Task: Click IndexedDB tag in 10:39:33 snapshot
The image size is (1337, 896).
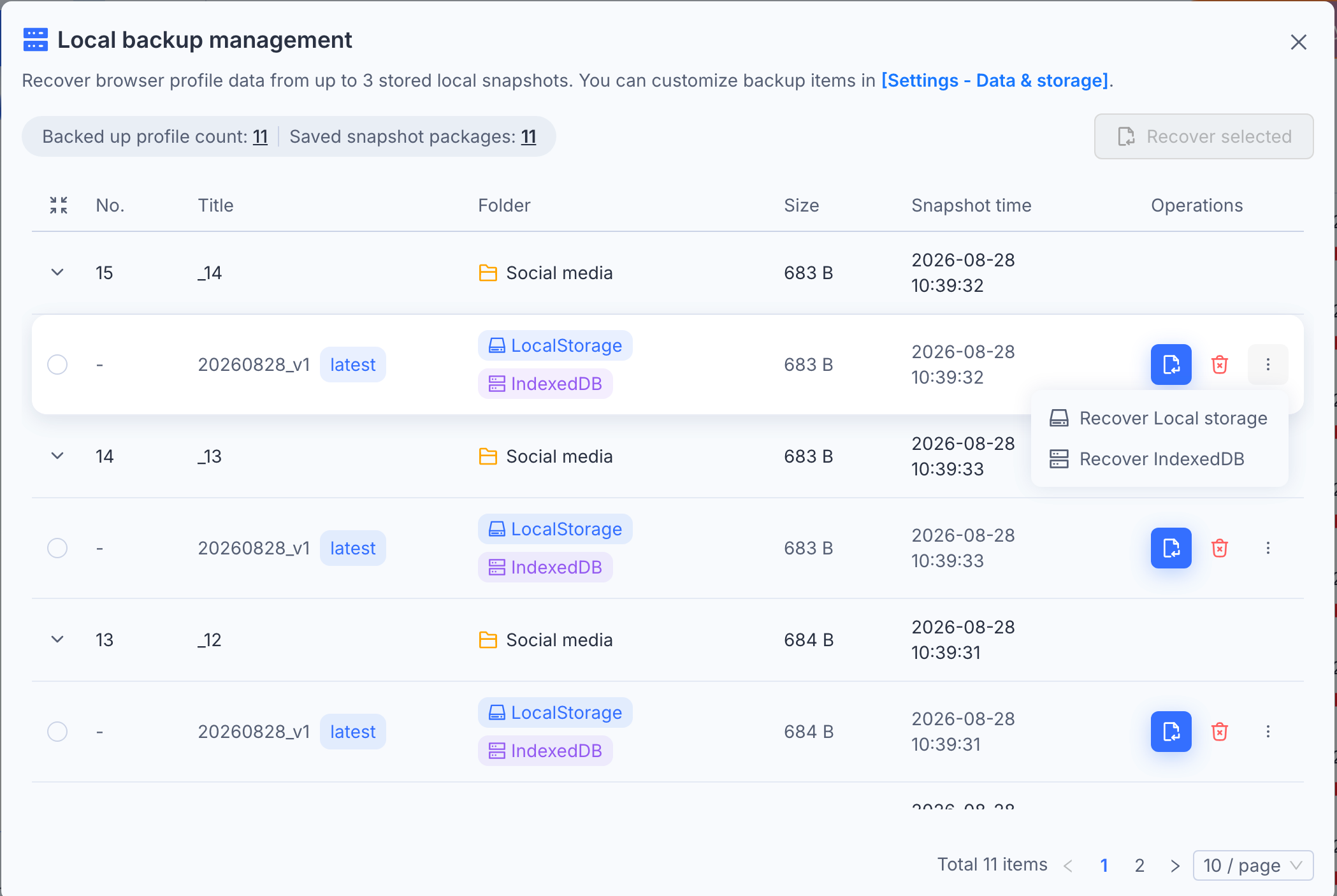Action: [x=546, y=567]
